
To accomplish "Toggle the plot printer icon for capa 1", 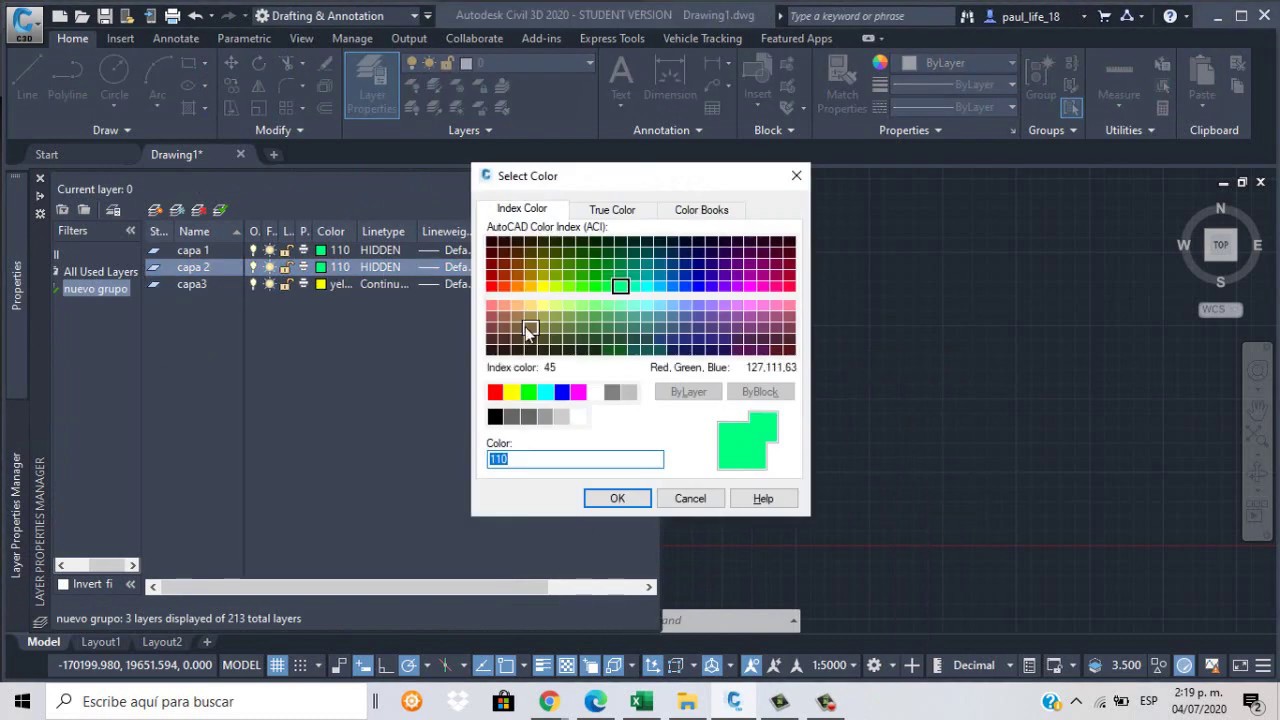I will [x=303, y=250].
